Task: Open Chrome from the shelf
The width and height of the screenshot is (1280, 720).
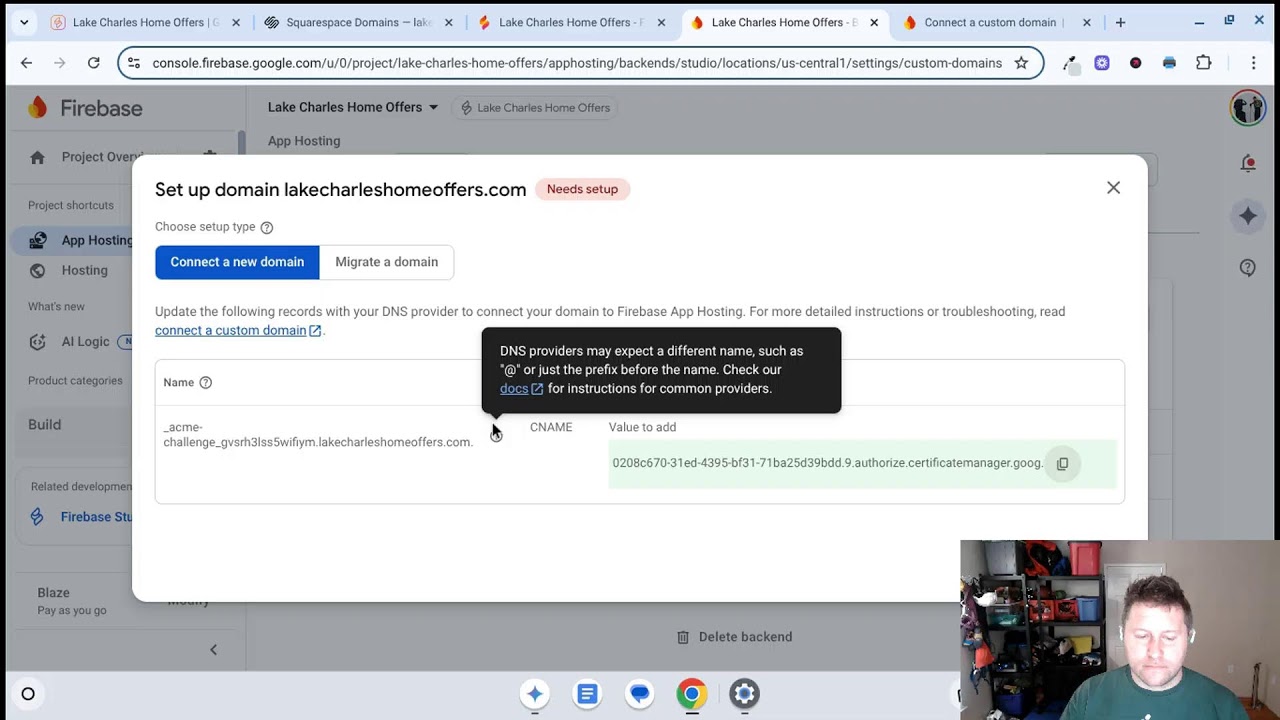Action: tap(691, 694)
